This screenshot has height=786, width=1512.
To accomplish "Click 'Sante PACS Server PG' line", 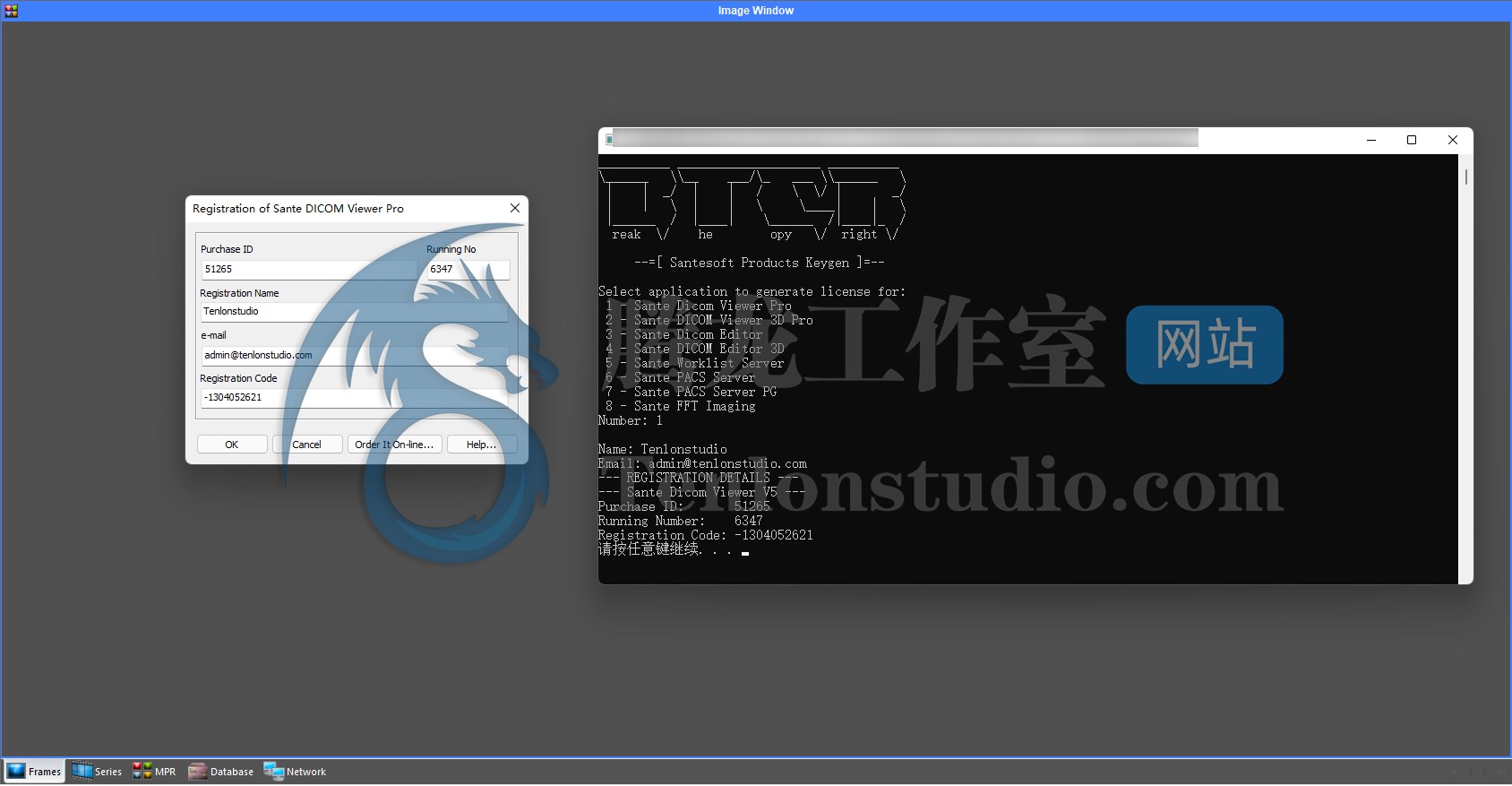I will pos(692,392).
